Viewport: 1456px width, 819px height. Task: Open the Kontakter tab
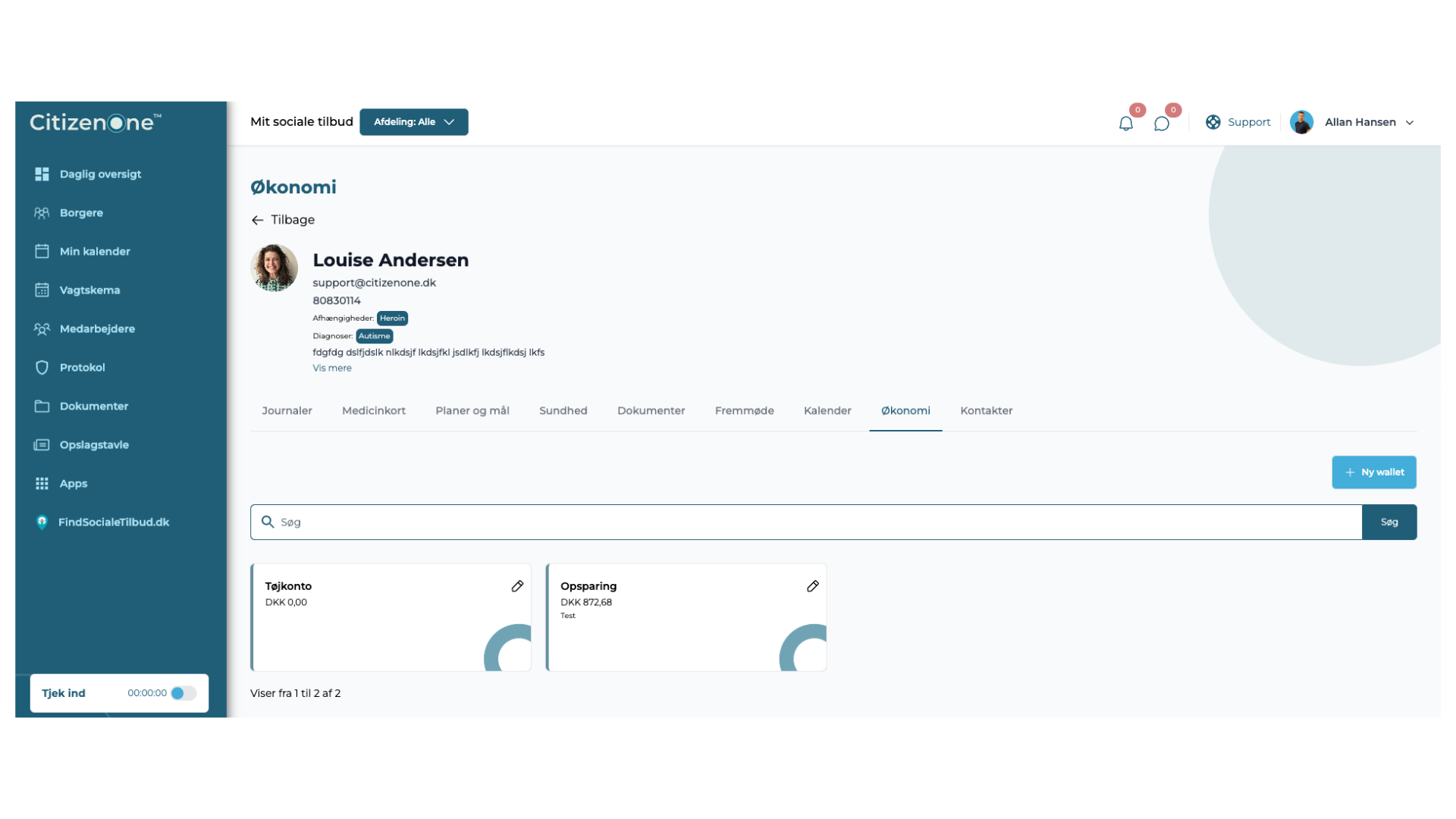(x=987, y=411)
